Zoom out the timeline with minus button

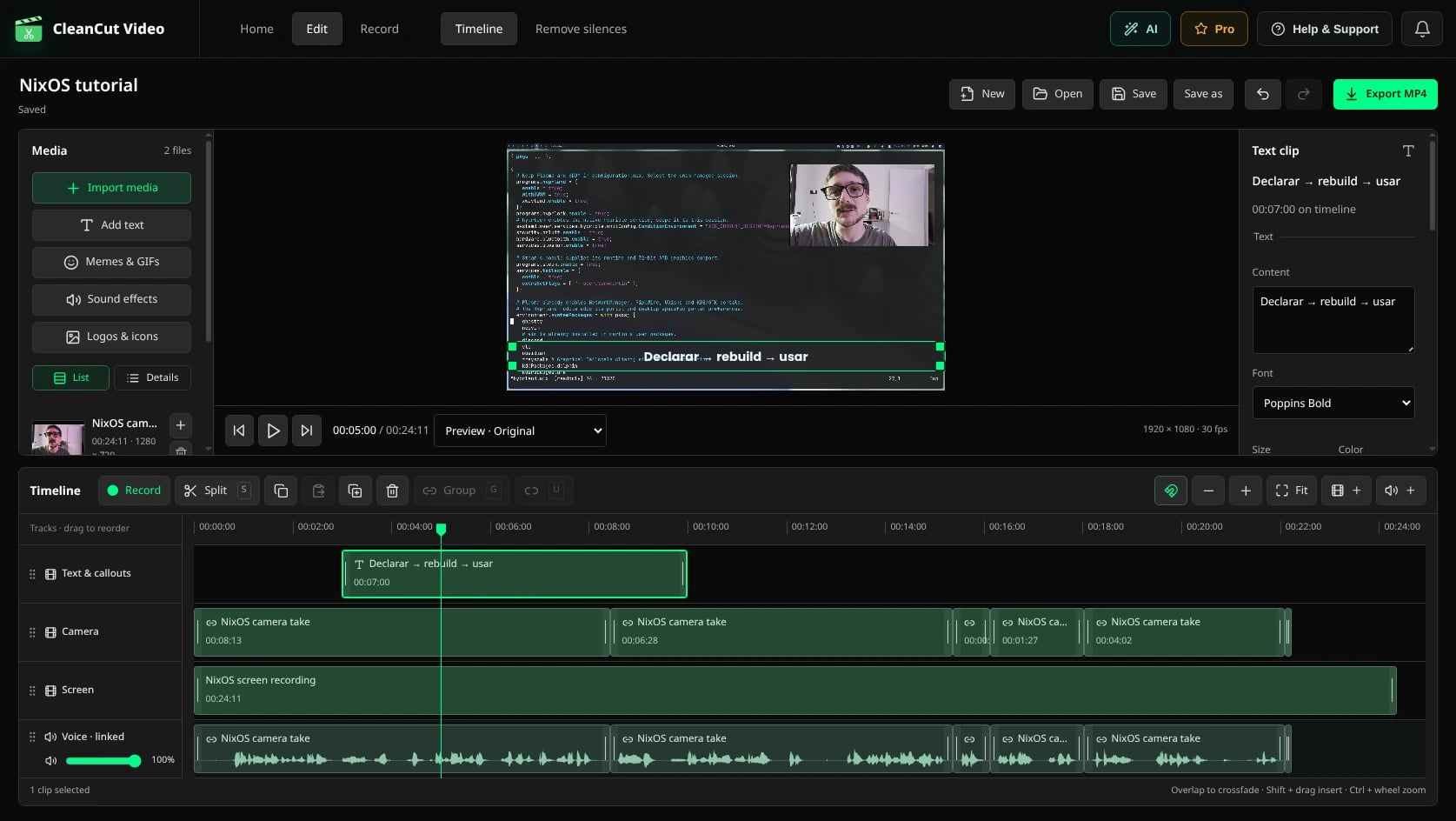coord(1208,491)
